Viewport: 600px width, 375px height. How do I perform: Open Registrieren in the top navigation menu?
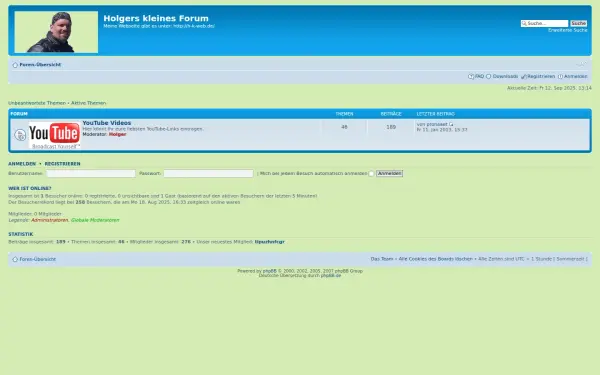click(x=541, y=77)
